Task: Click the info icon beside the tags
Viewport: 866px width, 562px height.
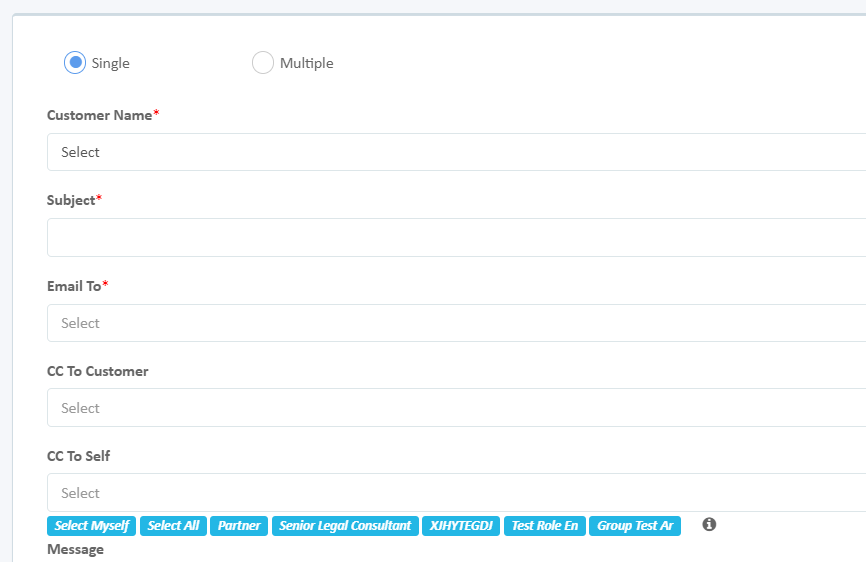Action: coord(709,524)
